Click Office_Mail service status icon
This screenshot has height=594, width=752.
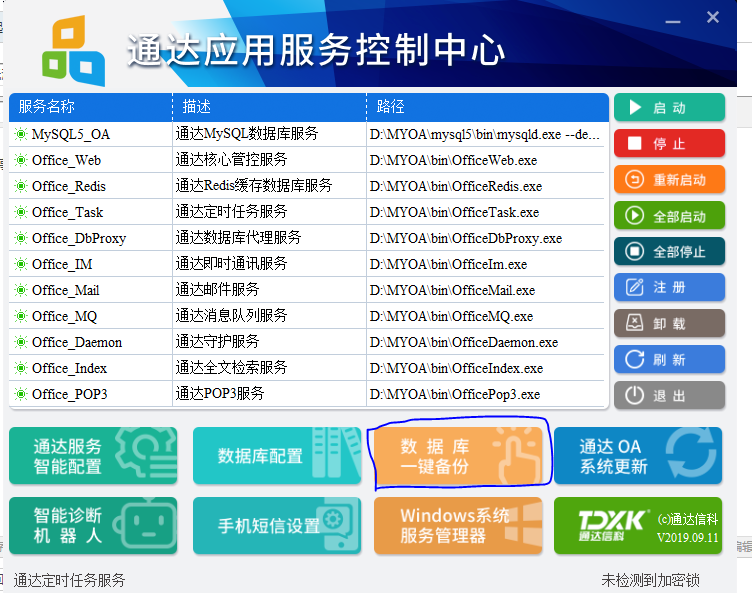(21, 290)
